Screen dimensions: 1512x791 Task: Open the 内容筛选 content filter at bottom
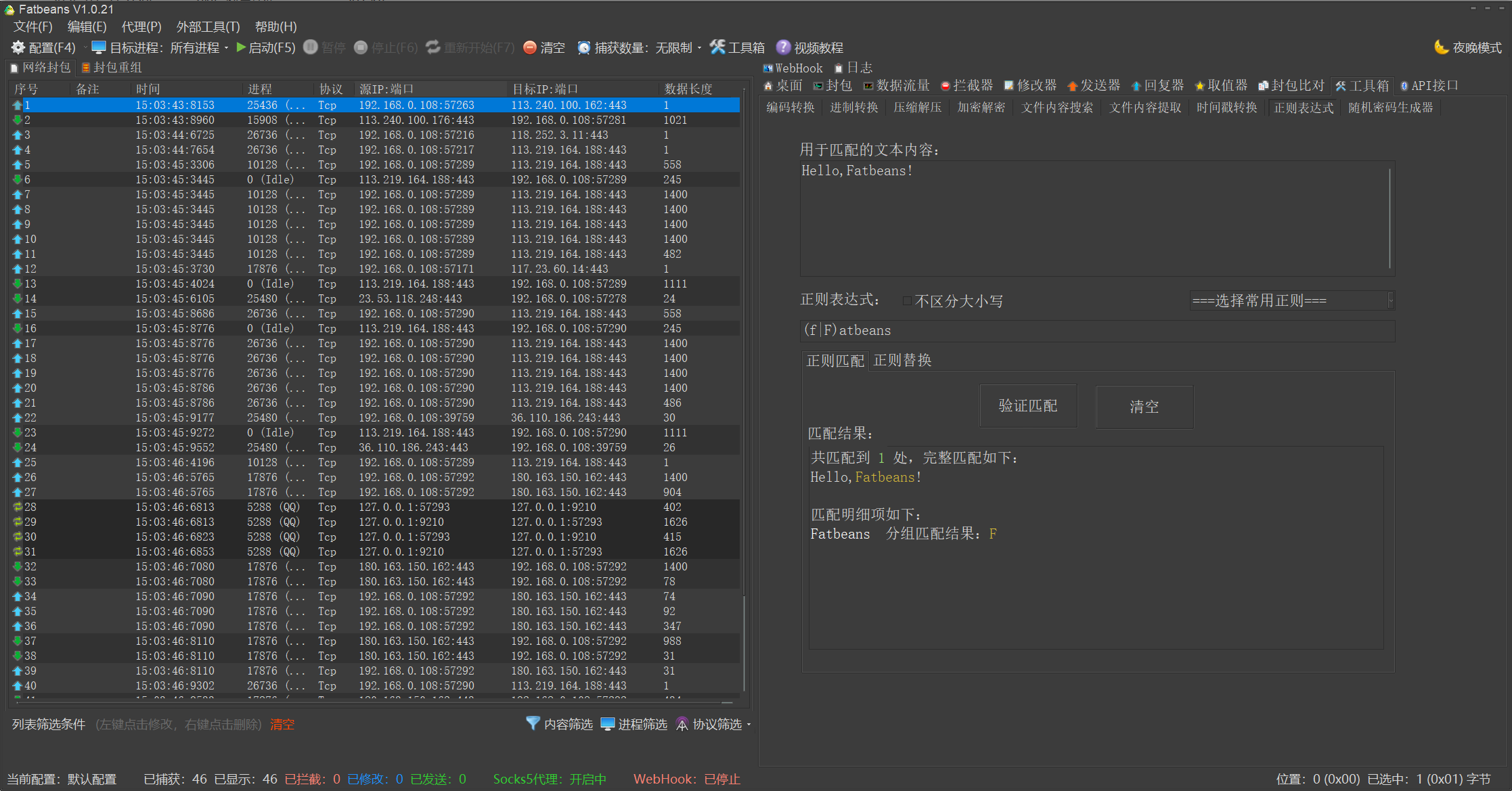[x=558, y=724]
